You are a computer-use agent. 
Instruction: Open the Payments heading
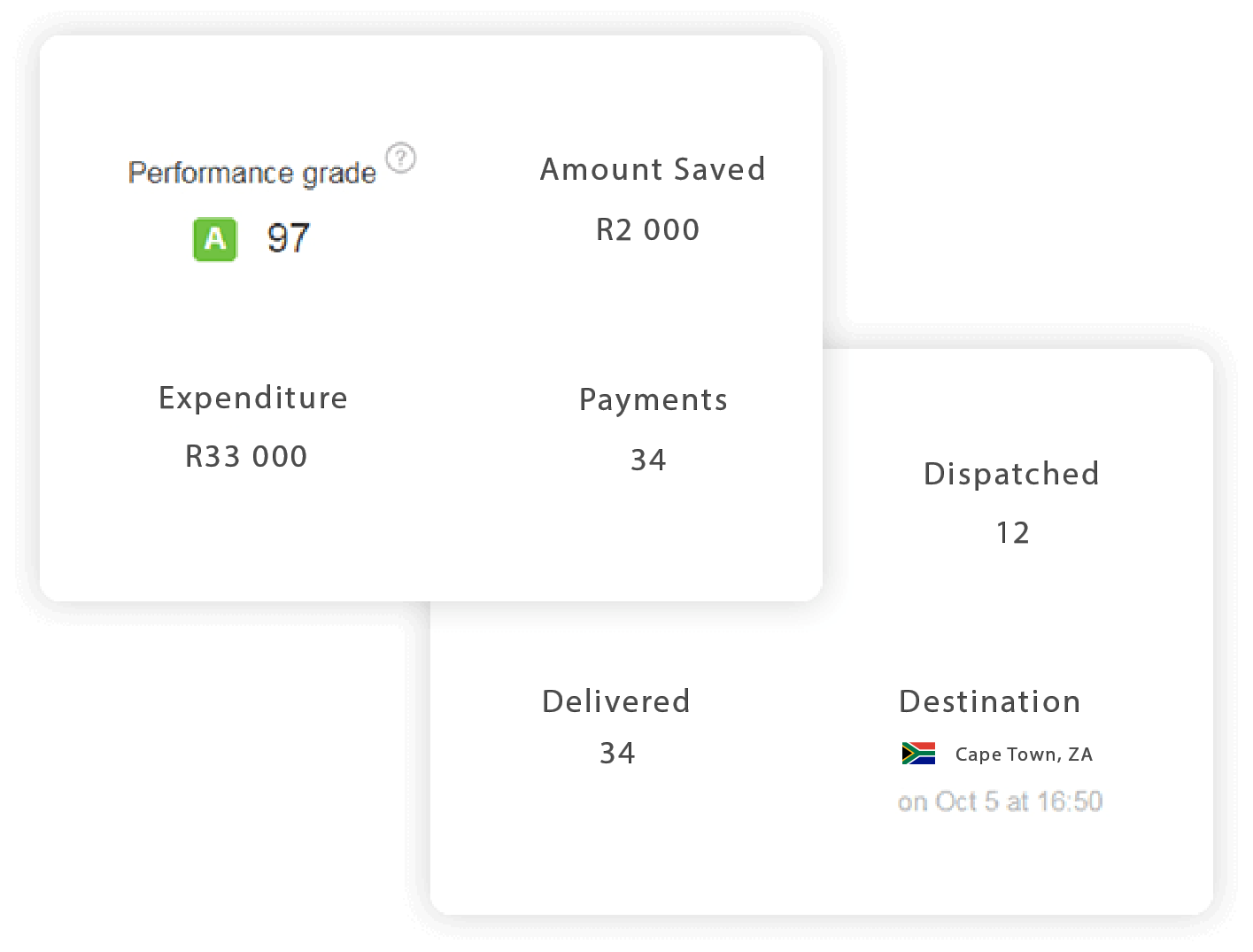(x=654, y=400)
